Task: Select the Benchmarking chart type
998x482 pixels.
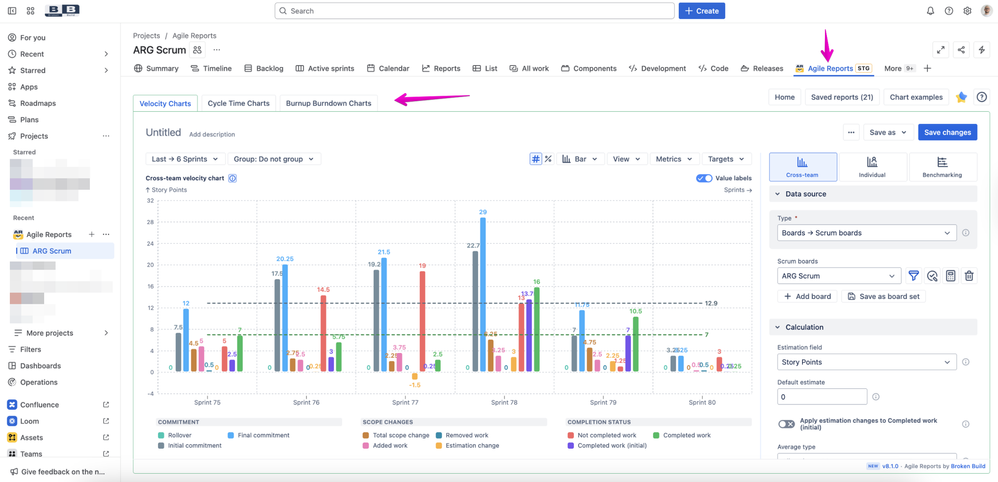Action: (x=941, y=167)
